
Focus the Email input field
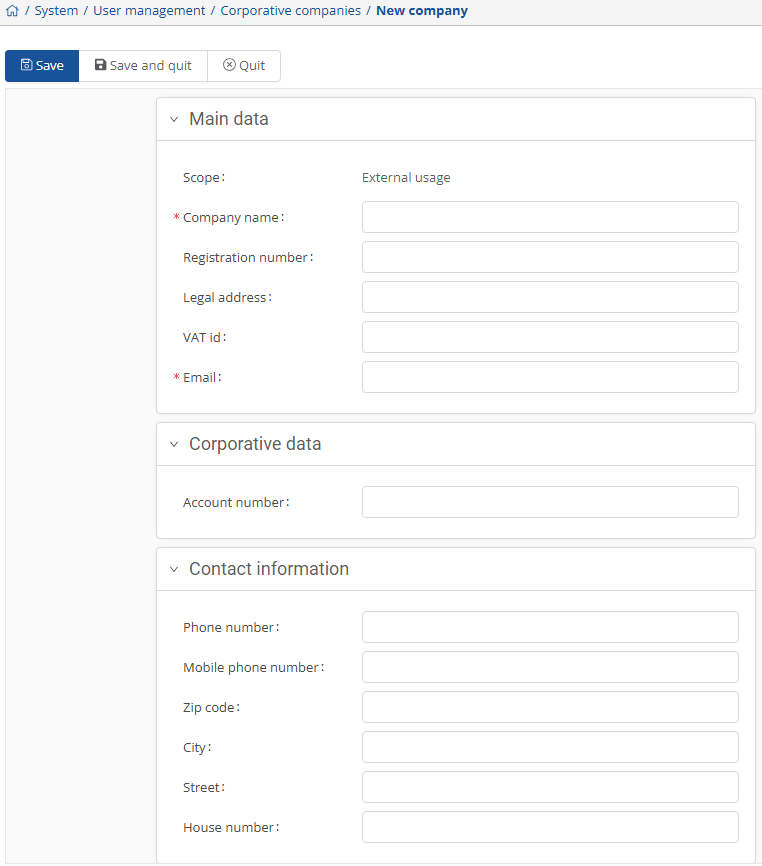pos(550,377)
